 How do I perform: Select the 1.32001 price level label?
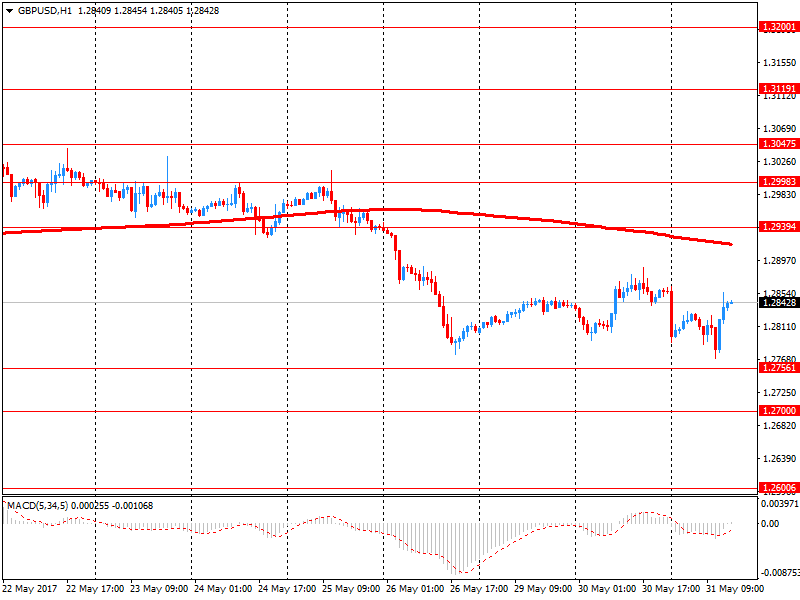tap(779, 27)
